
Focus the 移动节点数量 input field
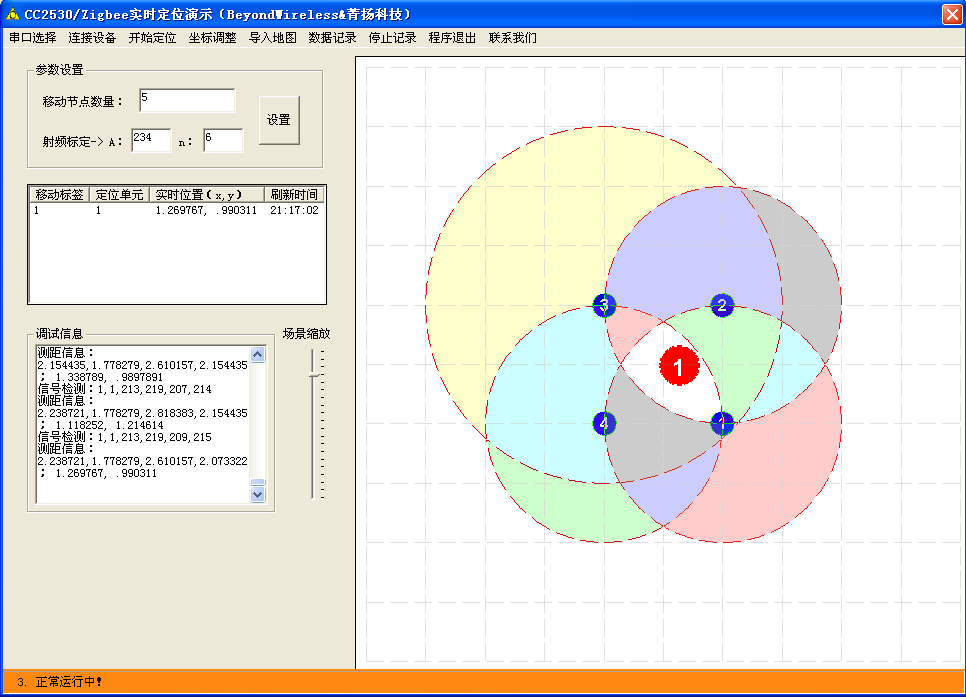(x=187, y=100)
